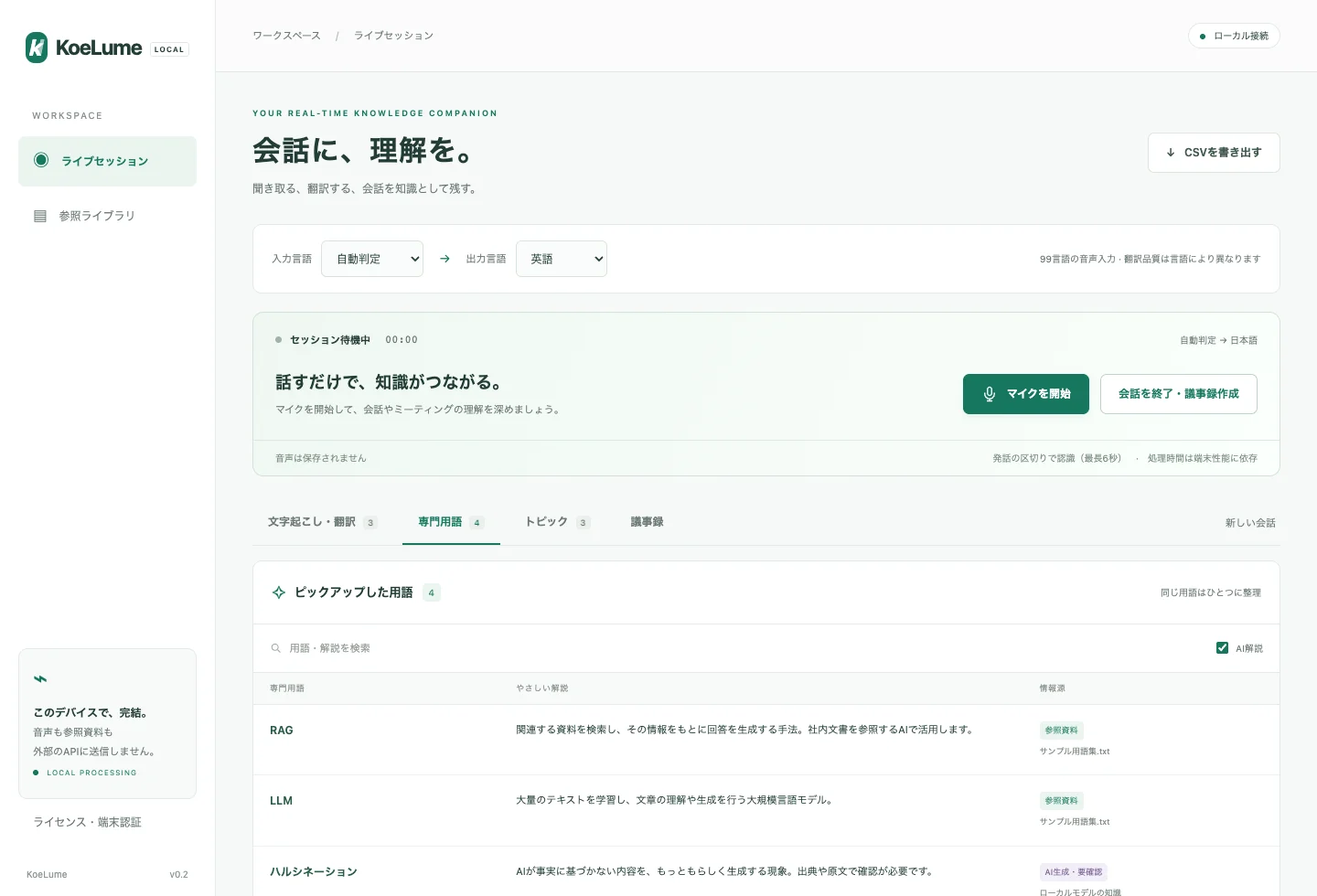
Task: Click the ライブセッション radio-style icon in sidebar
Action: (41, 160)
